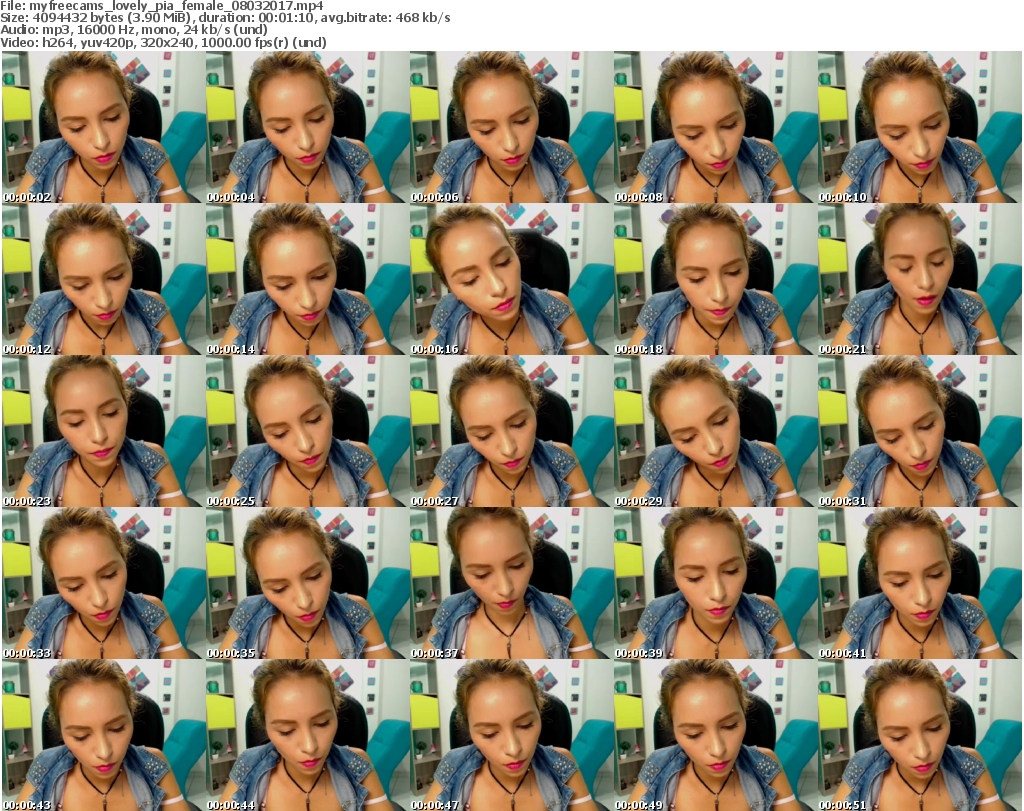The image size is (1024, 811).
Task: View the thumbnail stamped 00:00:51
Action: [919, 735]
